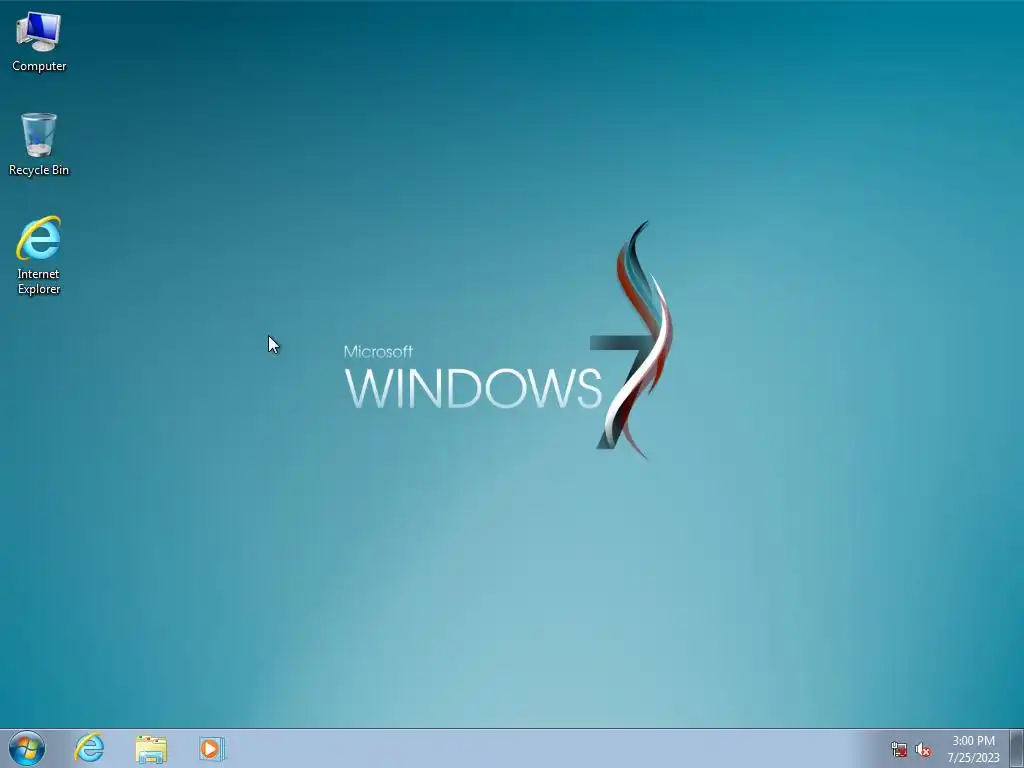Open Windows Explorer from the taskbar

[151, 748]
